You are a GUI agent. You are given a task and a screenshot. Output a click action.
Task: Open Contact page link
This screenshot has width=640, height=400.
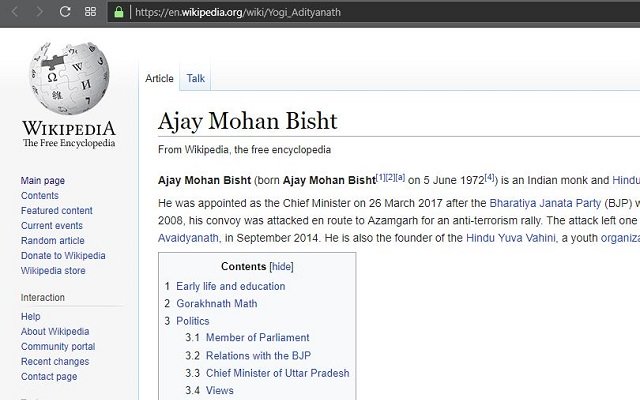coord(49,376)
